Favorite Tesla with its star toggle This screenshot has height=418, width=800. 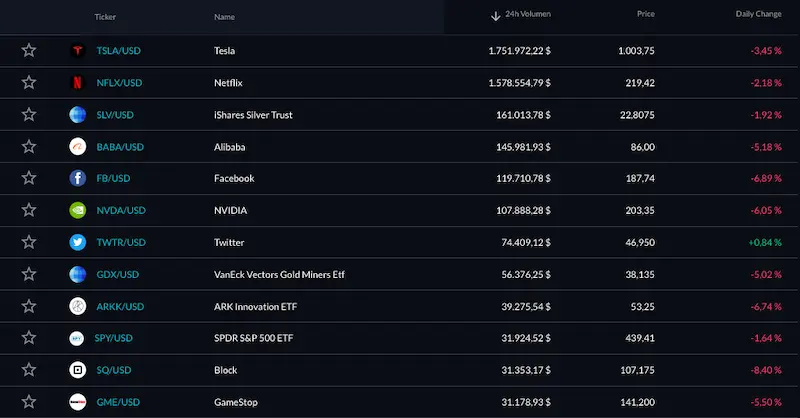pyautogui.click(x=29, y=51)
